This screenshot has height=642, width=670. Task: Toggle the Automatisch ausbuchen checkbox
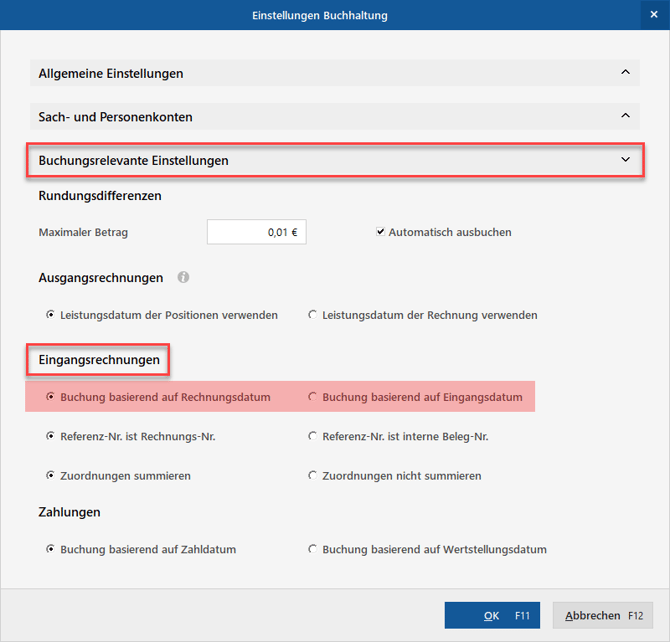pos(380,232)
